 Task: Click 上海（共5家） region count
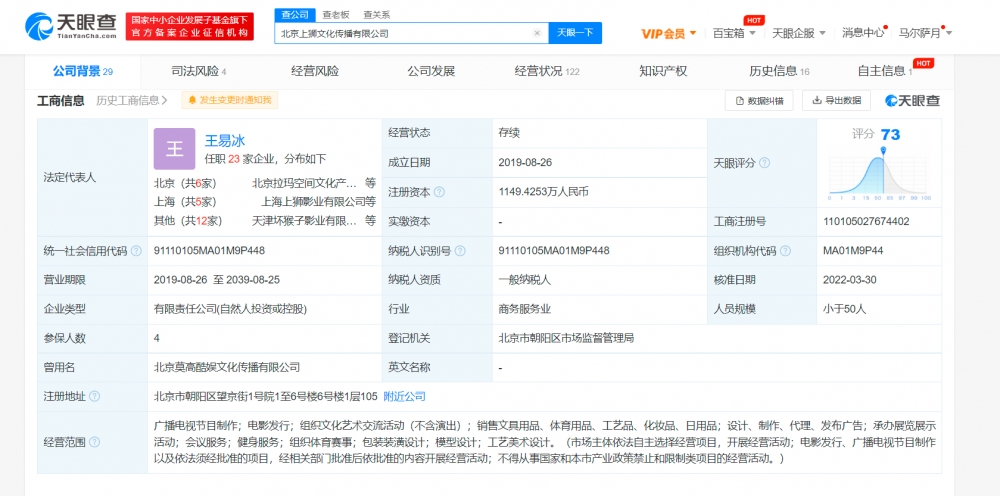pyautogui.click(x=186, y=202)
